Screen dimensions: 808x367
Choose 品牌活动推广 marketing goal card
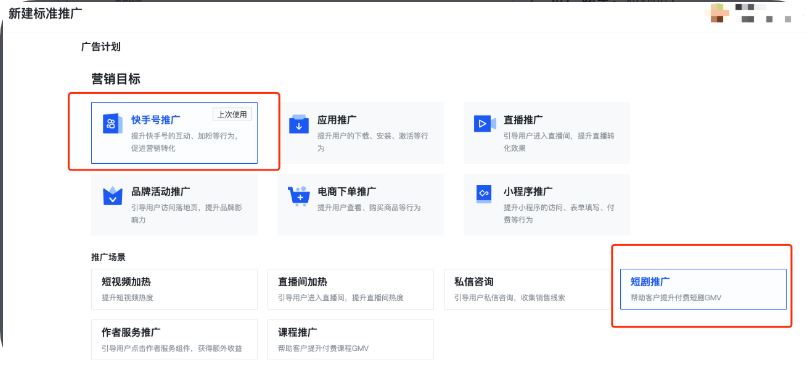tap(174, 205)
